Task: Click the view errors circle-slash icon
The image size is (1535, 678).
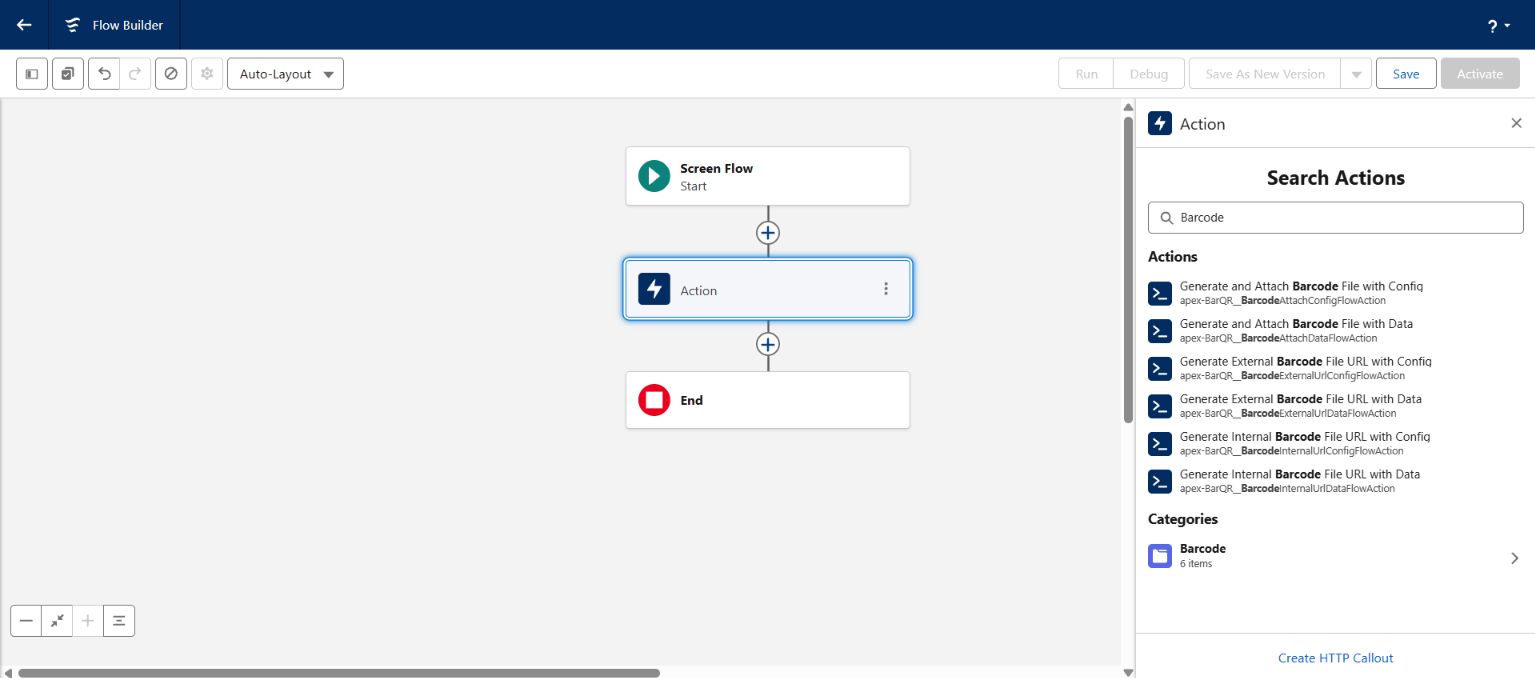Action: 171,74
